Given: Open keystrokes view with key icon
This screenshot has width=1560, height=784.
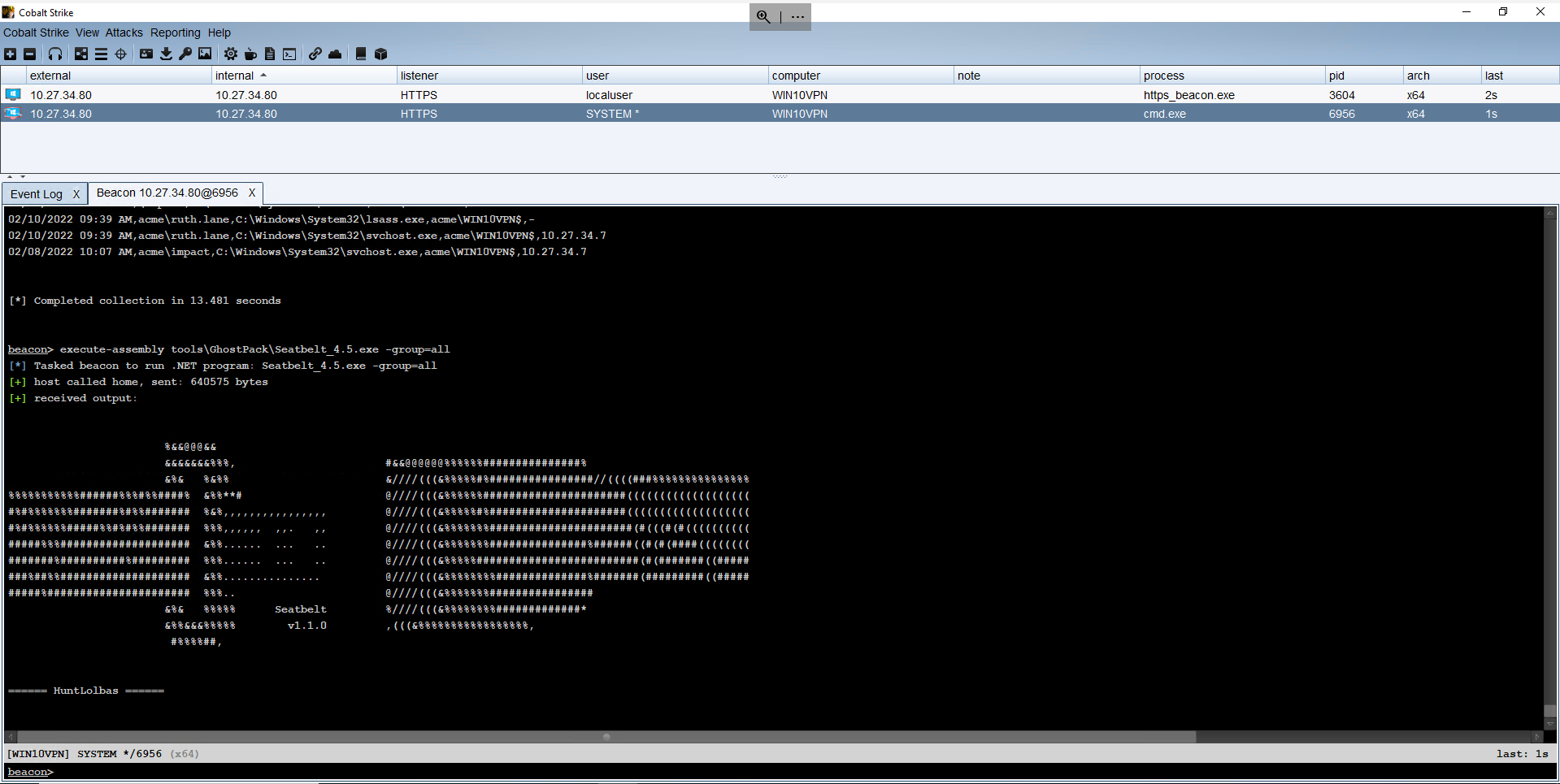Looking at the screenshot, I should point(185,54).
